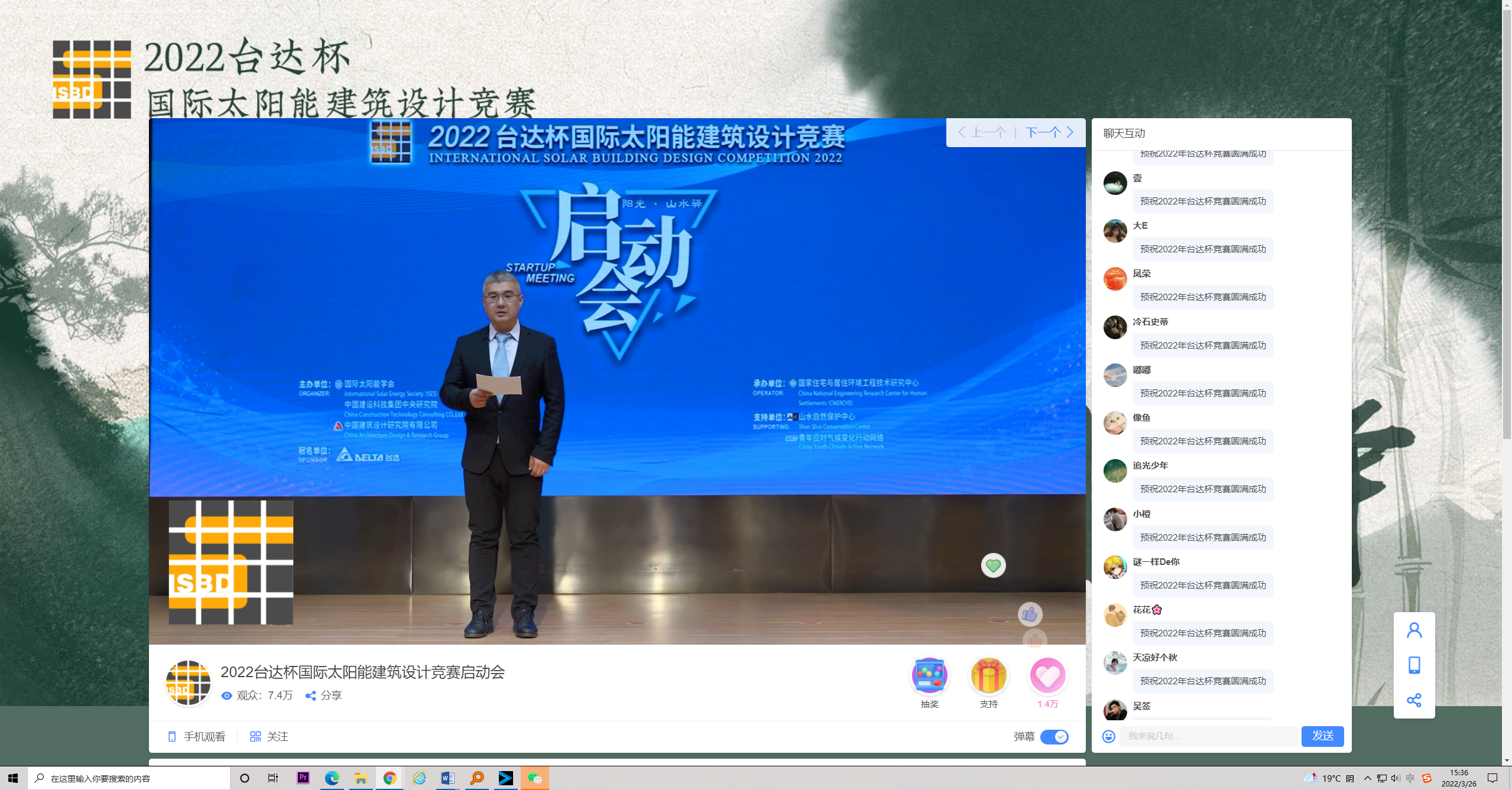
Task: Click 手机观看 to watch on phone
Action: 197,737
